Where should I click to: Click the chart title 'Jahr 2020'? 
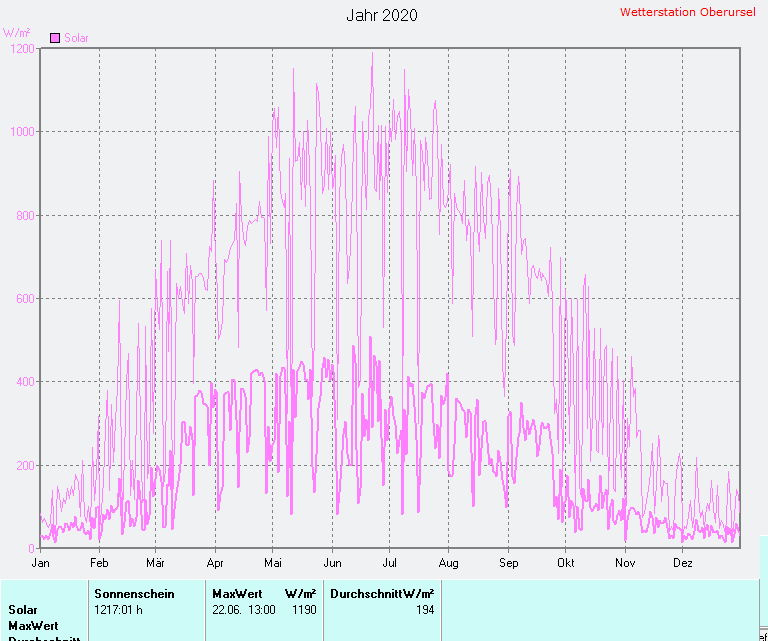[x=382, y=15]
